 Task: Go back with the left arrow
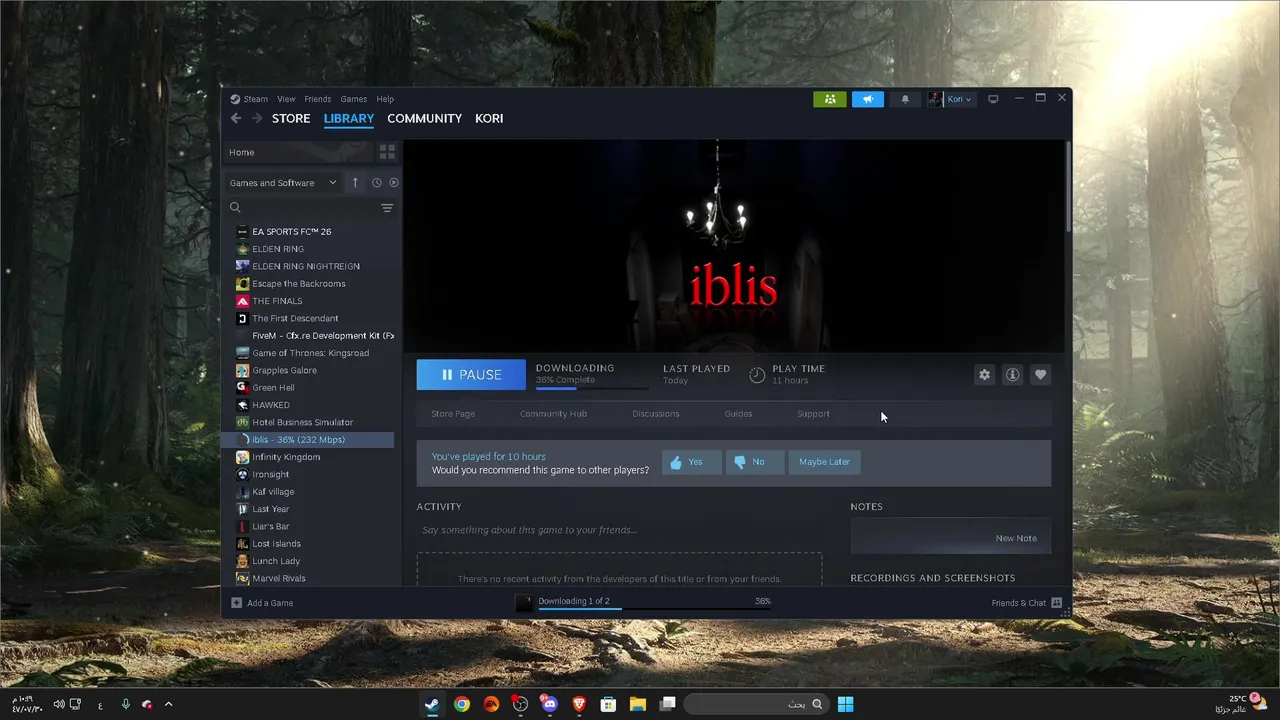click(x=236, y=118)
